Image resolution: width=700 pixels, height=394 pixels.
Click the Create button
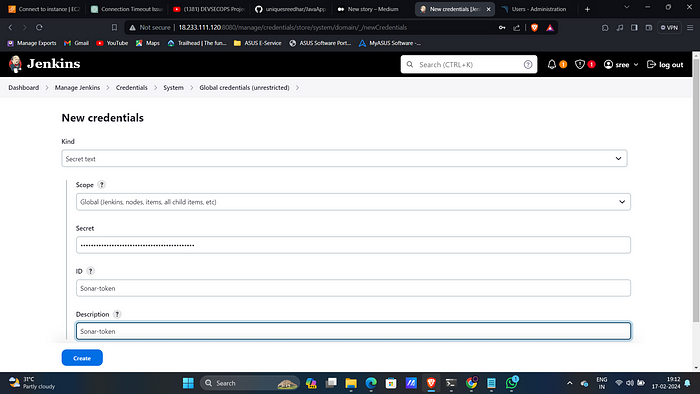click(82, 358)
